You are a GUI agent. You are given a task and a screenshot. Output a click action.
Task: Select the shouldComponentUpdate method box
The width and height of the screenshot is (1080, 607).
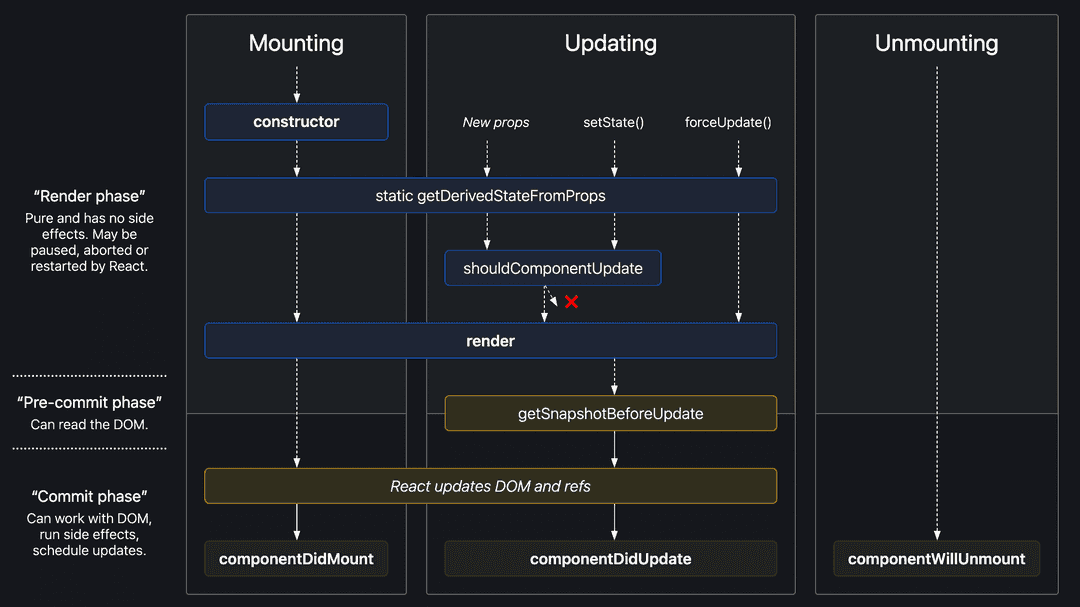(552, 268)
